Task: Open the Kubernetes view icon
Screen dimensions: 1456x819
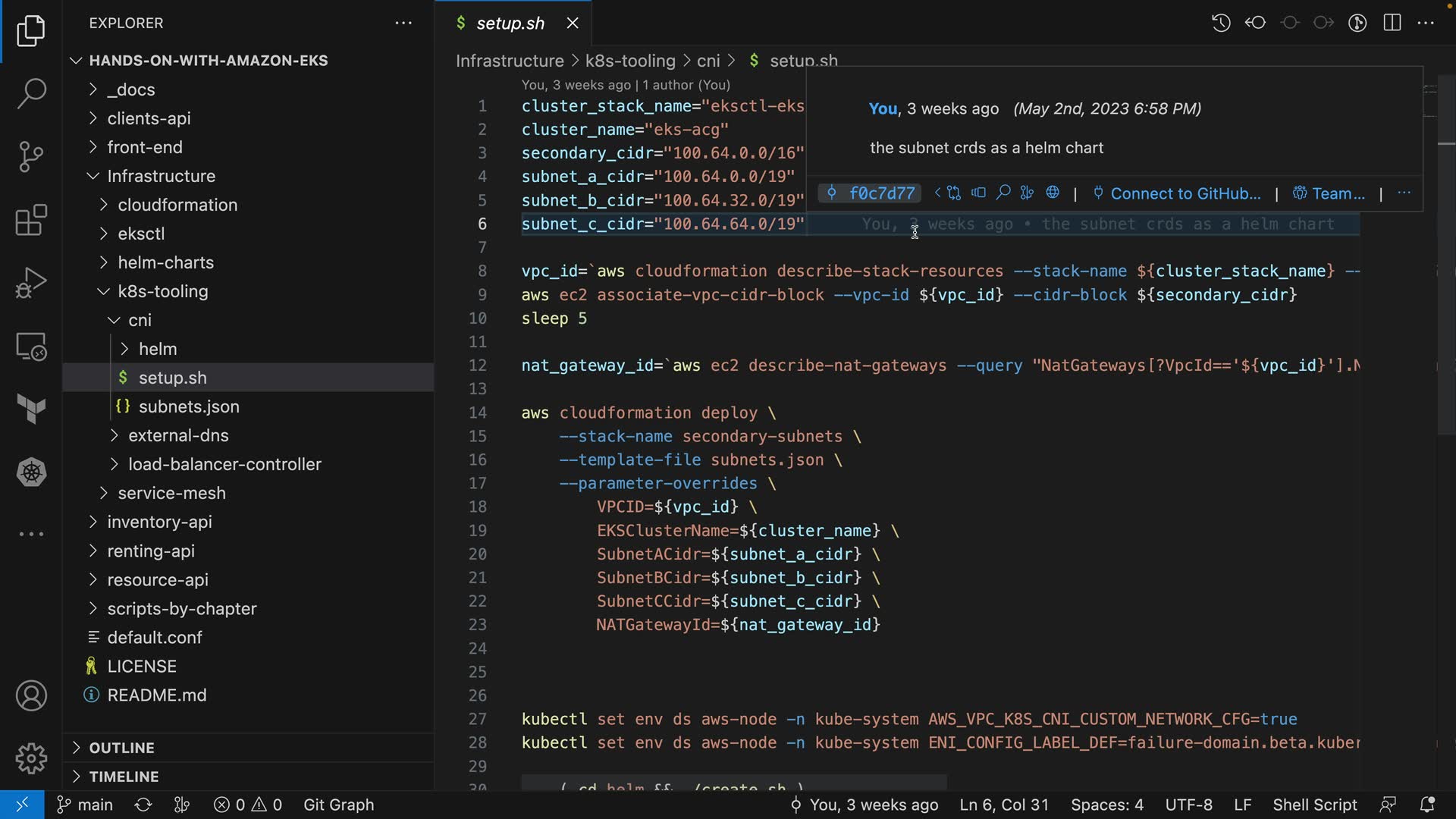Action: 31,472
